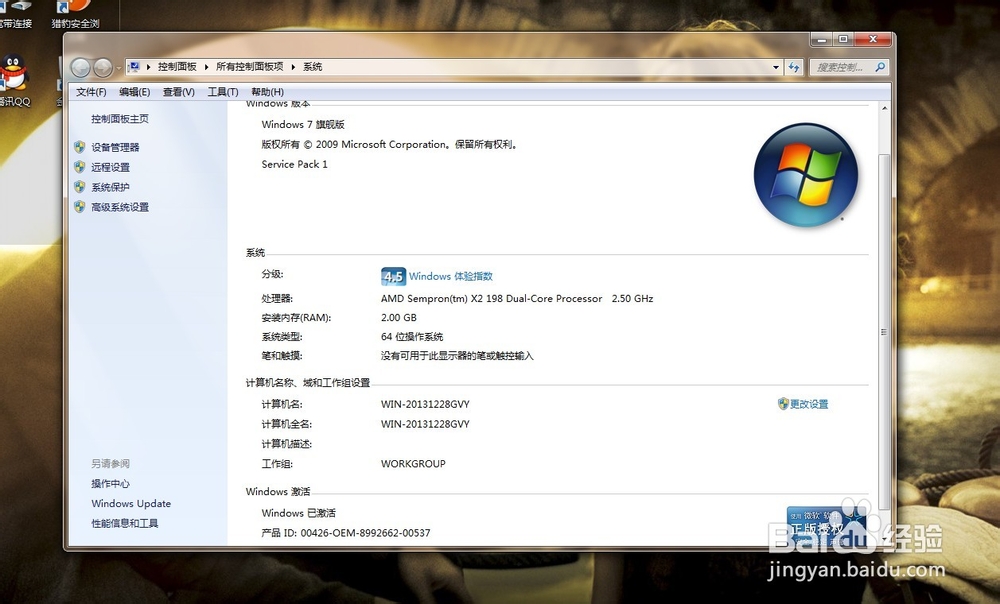1000x604 pixels.
Task: Select WIN-20131228GVY in 计算机全名 row
Action: click(425, 424)
